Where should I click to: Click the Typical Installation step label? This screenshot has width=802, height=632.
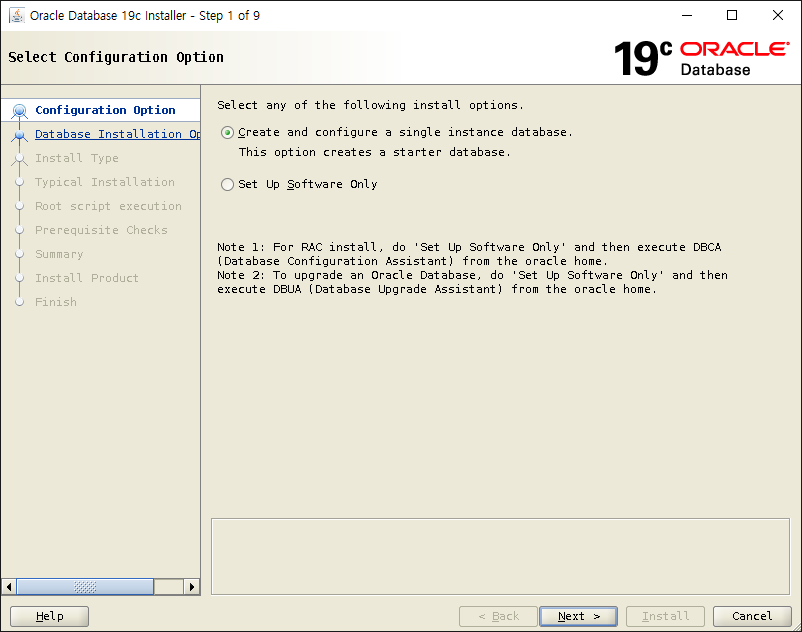(x=105, y=182)
